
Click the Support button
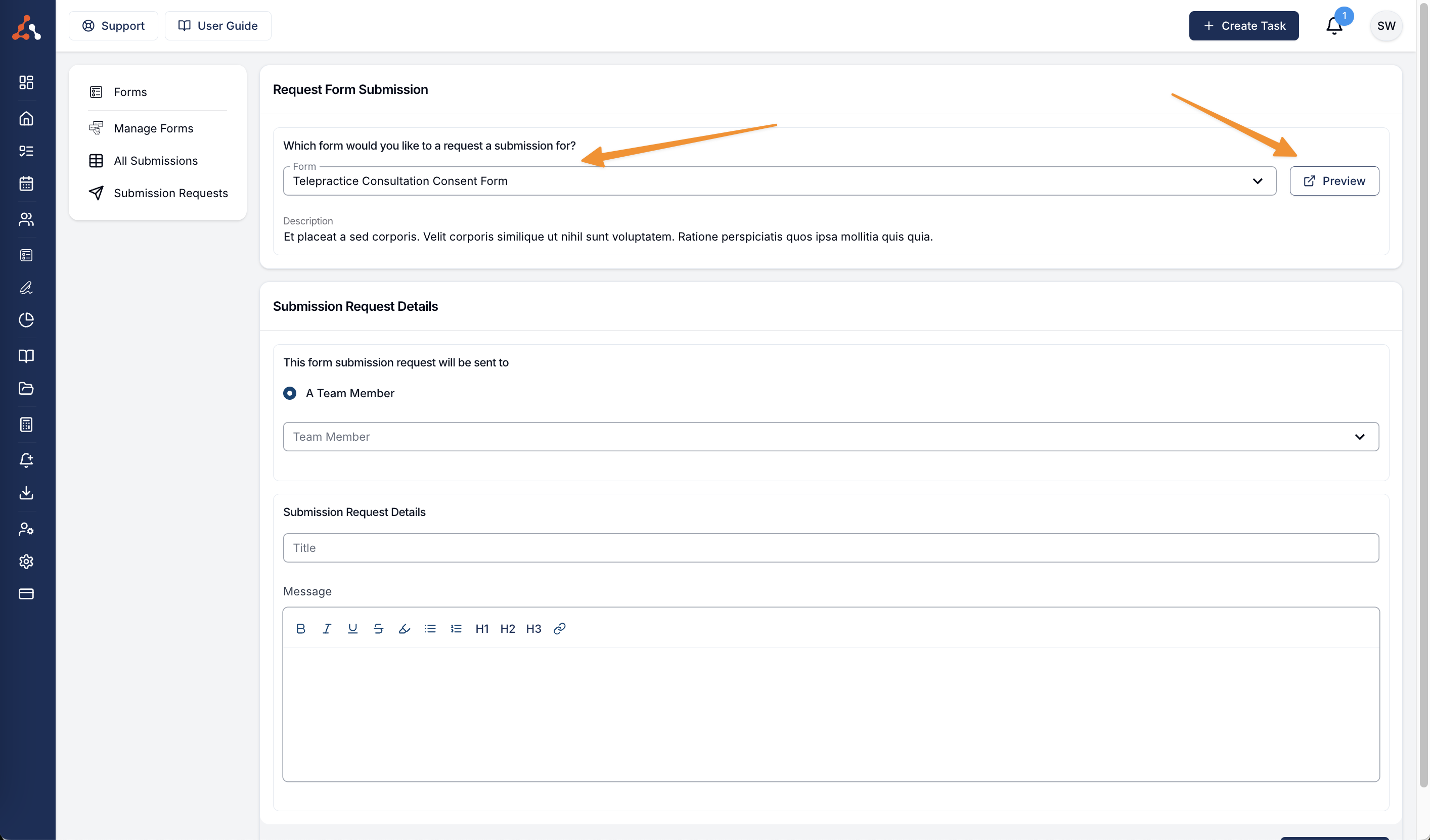click(x=113, y=25)
